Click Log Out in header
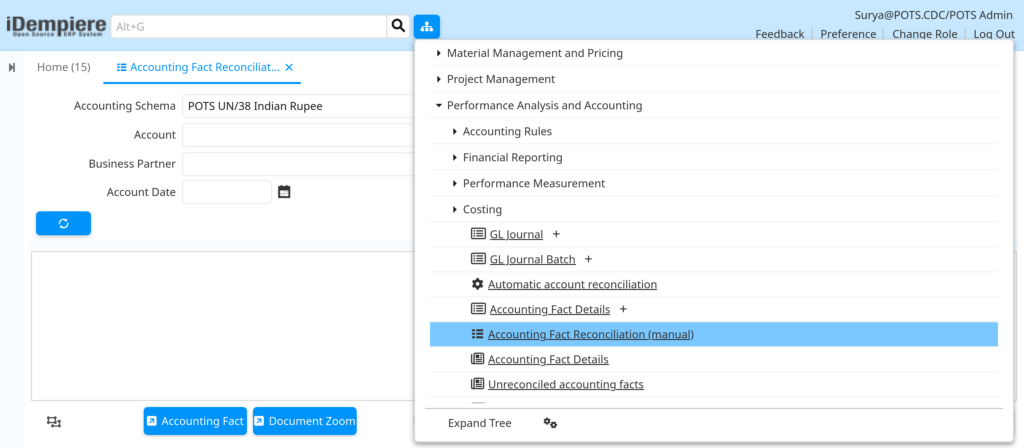The image size is (1024, 448). (994, 34)
